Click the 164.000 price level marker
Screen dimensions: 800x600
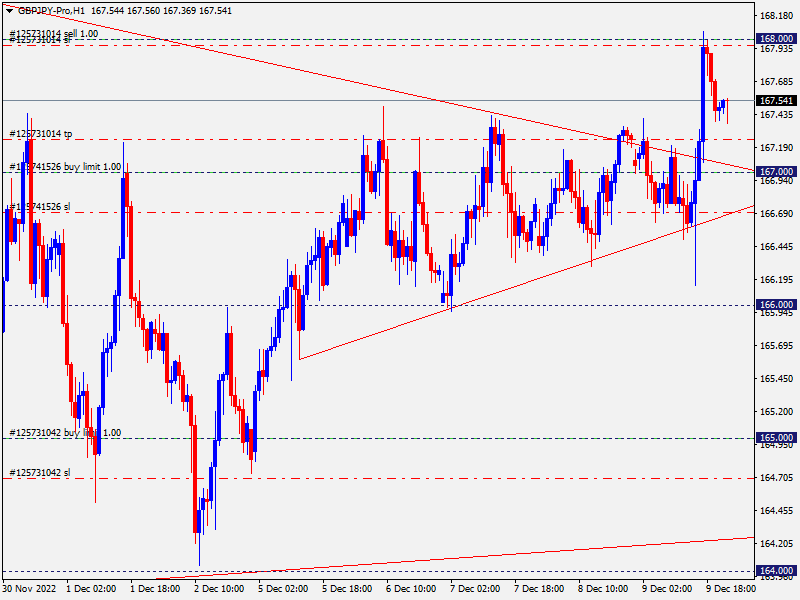(x=776, y=570)
